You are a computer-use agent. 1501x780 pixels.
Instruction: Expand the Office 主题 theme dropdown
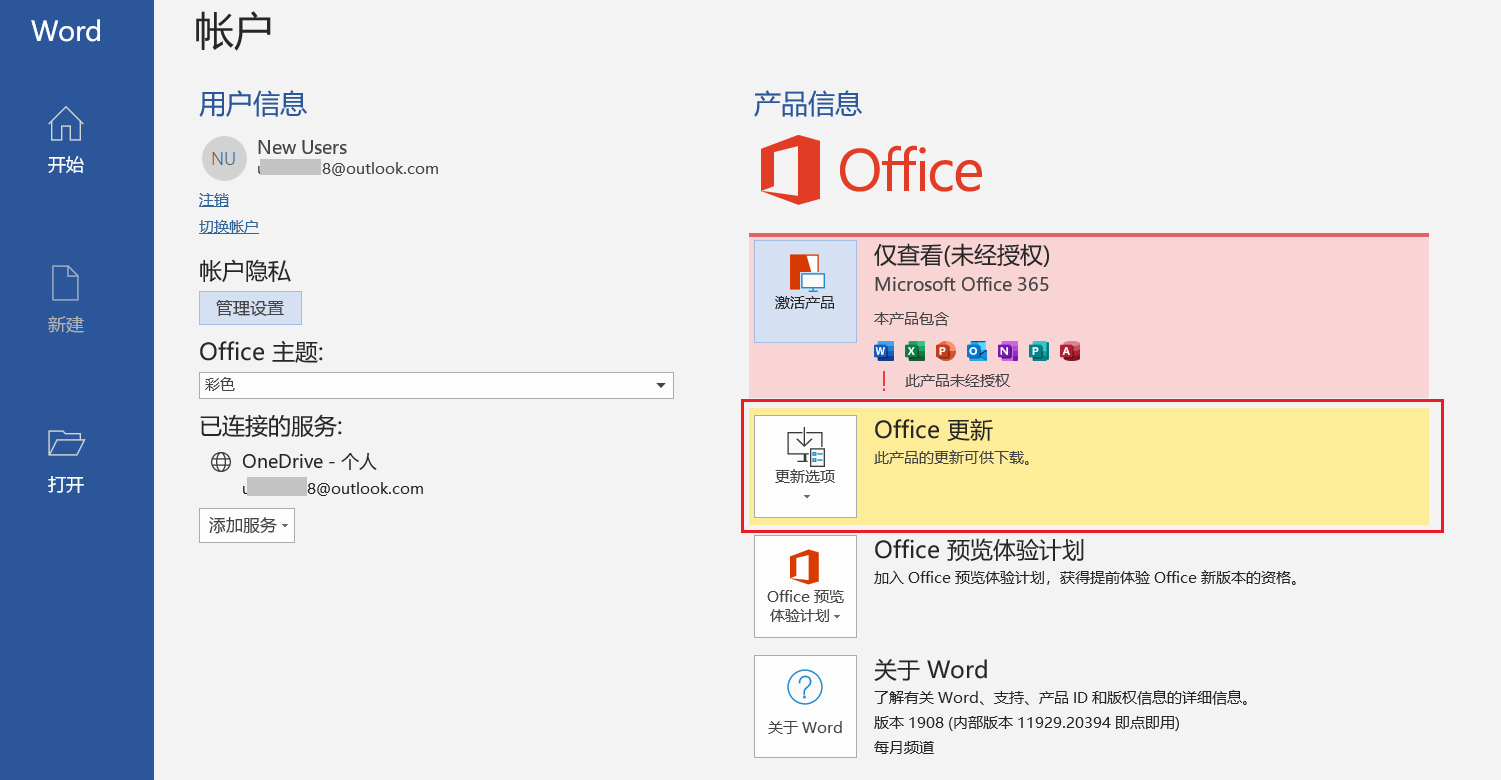660,385
